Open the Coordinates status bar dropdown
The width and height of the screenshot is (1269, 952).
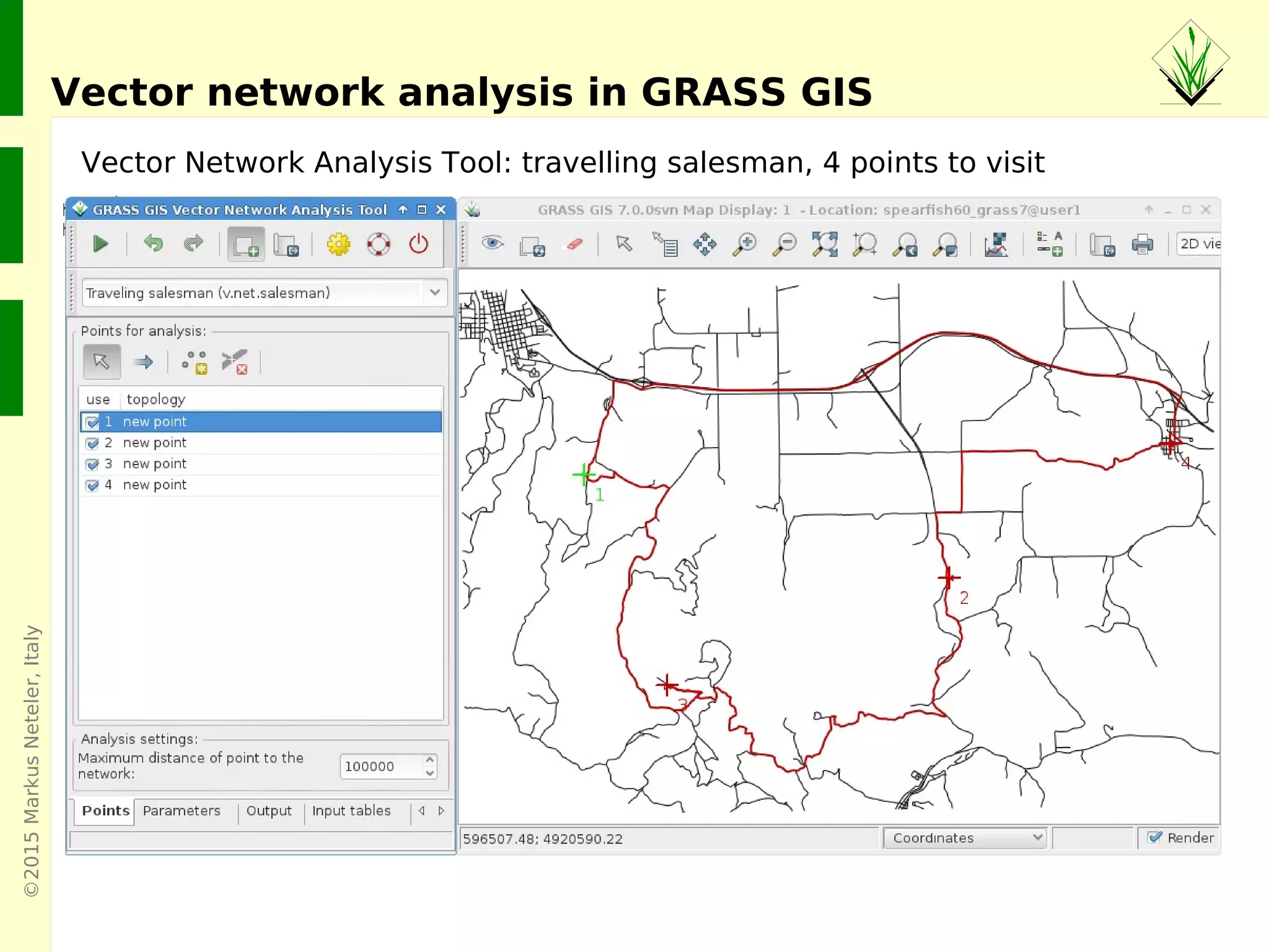(964, 838)
